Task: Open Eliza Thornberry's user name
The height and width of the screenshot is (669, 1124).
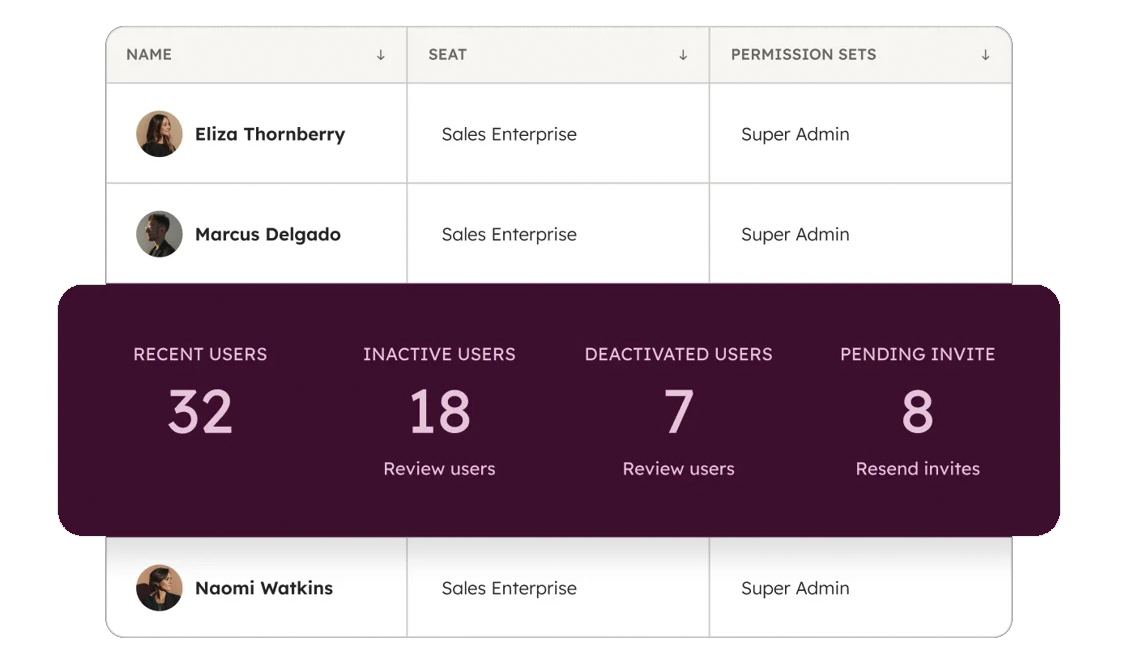Action: point(270,134)
